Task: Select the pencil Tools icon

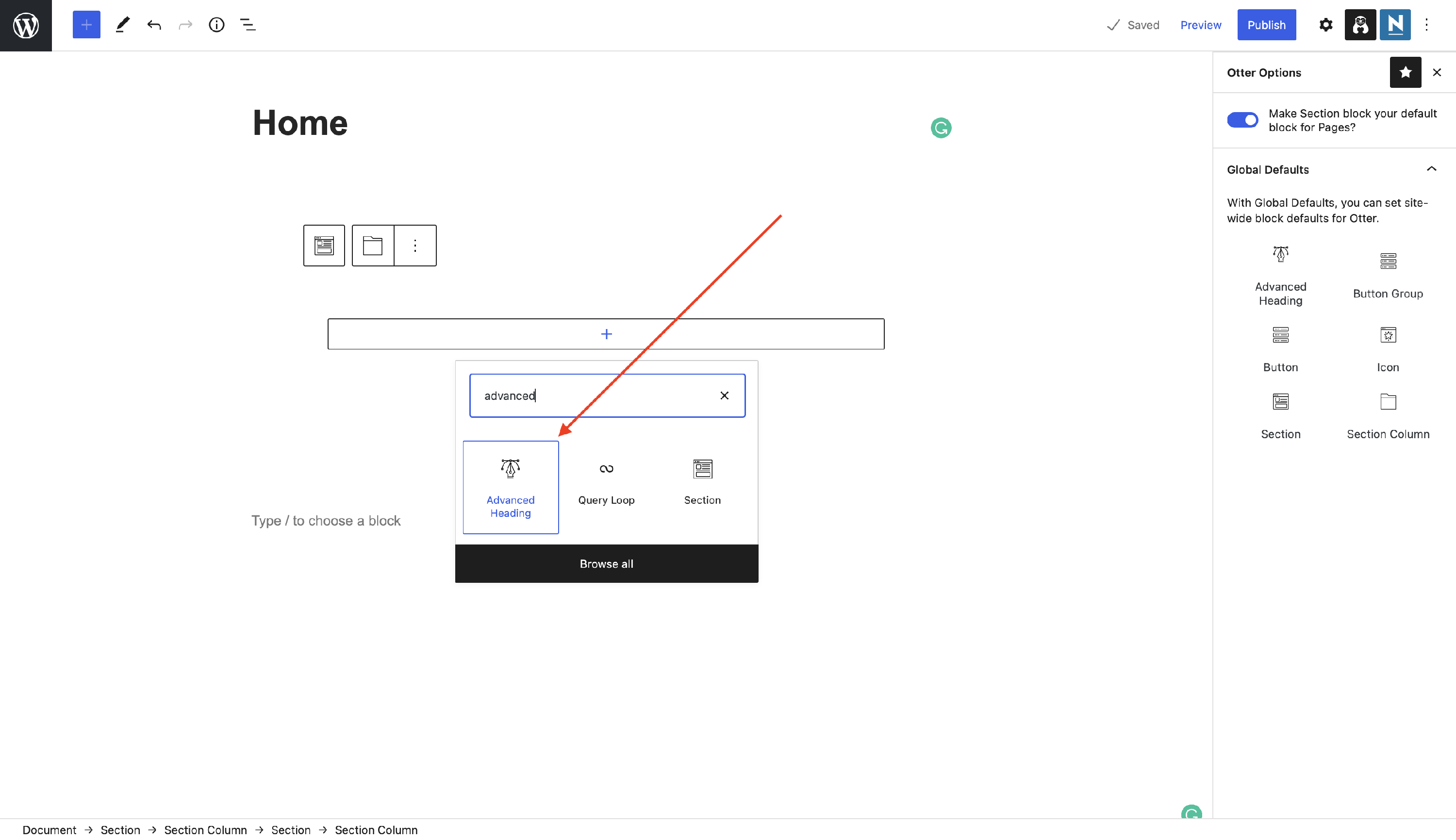Action: pos(122,25)
